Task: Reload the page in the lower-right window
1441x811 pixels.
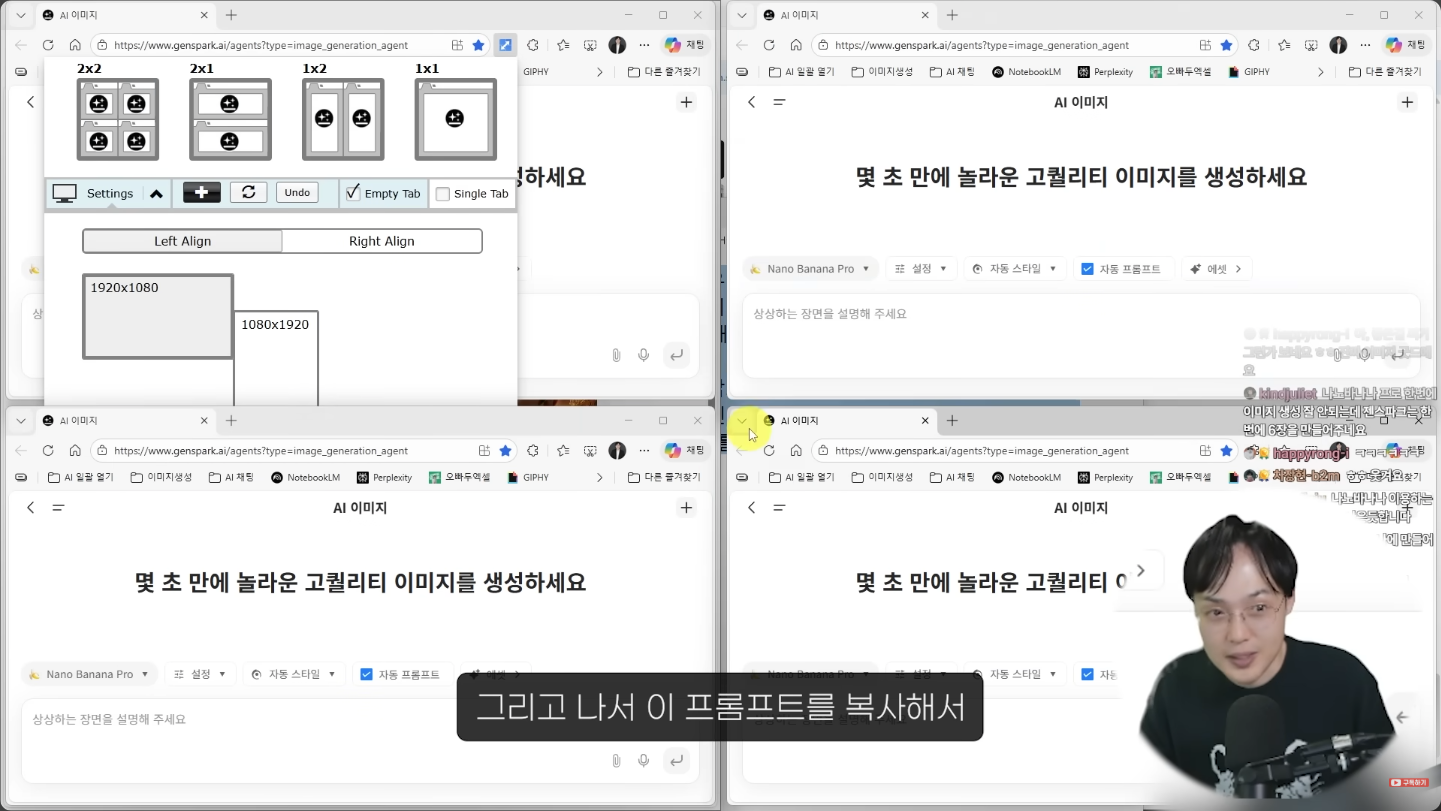Action: tap(769, 451)
